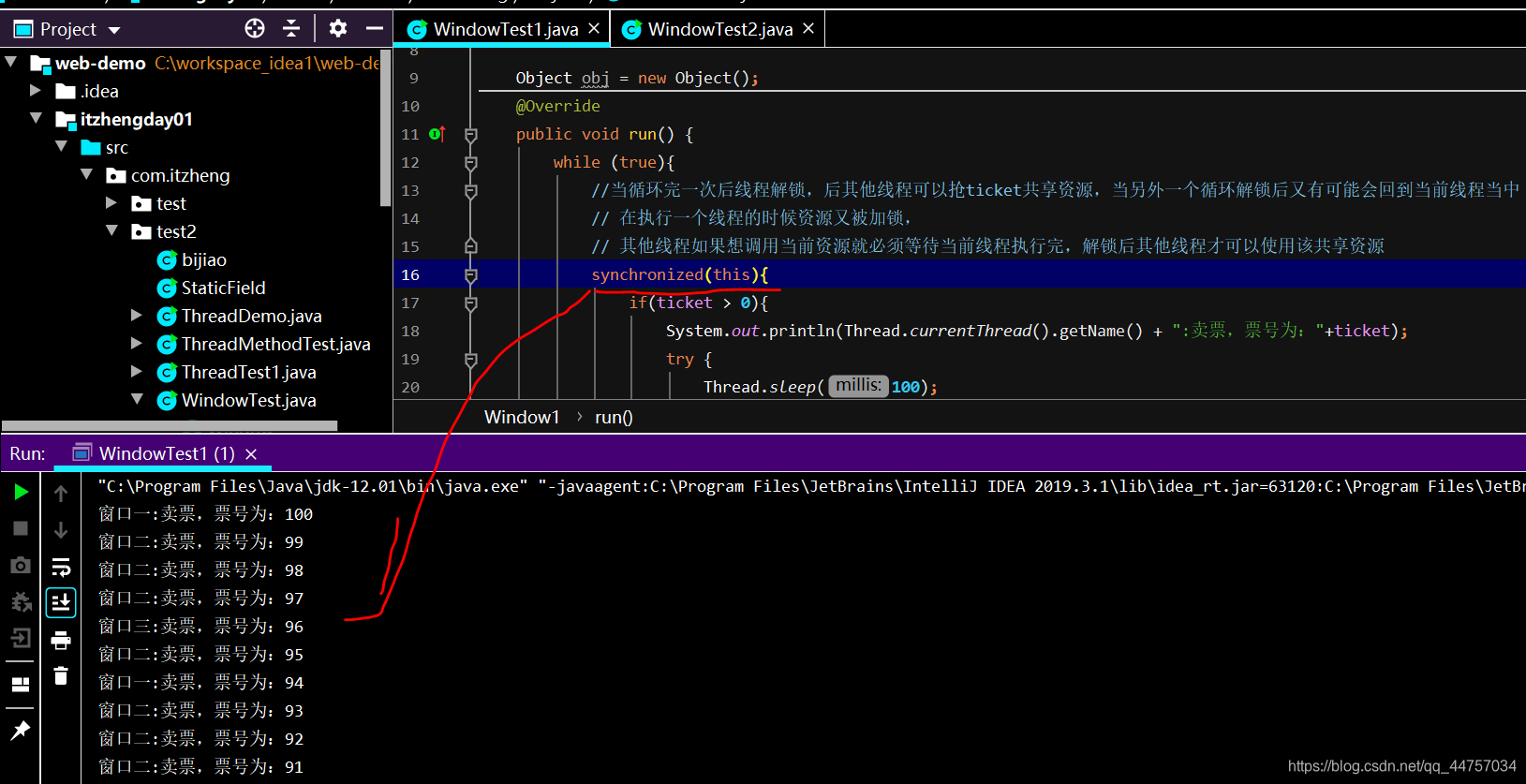Click the @Override annotation

pyautogui.click(x=558, y=107)
